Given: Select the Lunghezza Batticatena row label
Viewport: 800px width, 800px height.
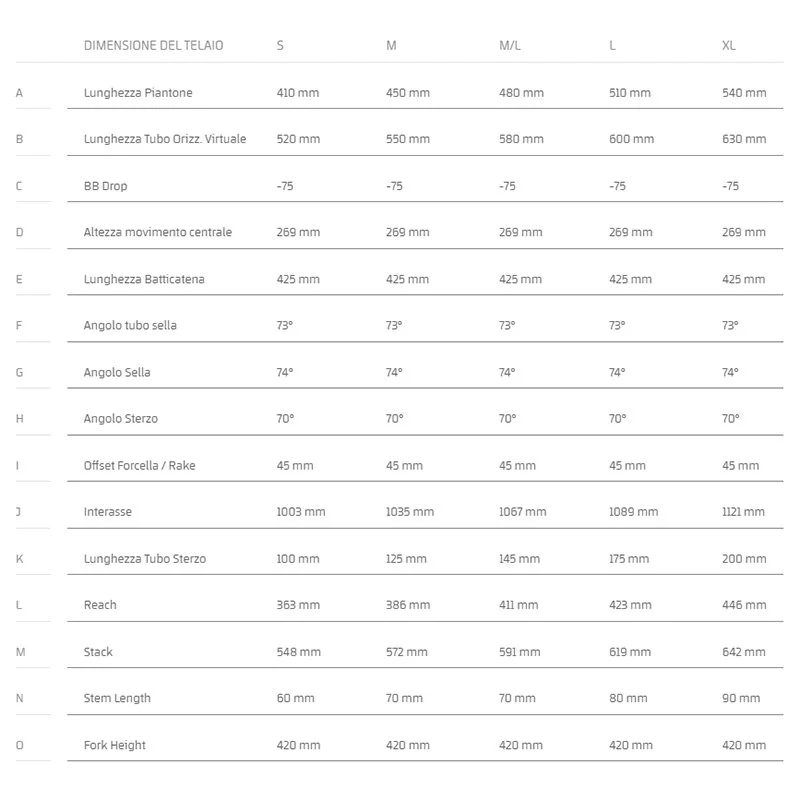Looking at the screenshot, I should tap(144, 279).
